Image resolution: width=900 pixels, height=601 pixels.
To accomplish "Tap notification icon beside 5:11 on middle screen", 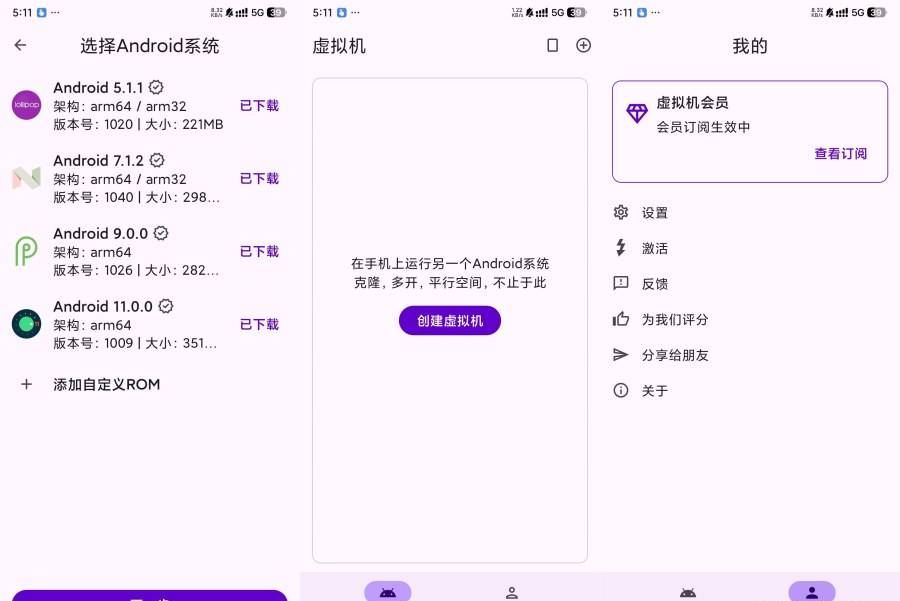I will [x=342, y=12].
